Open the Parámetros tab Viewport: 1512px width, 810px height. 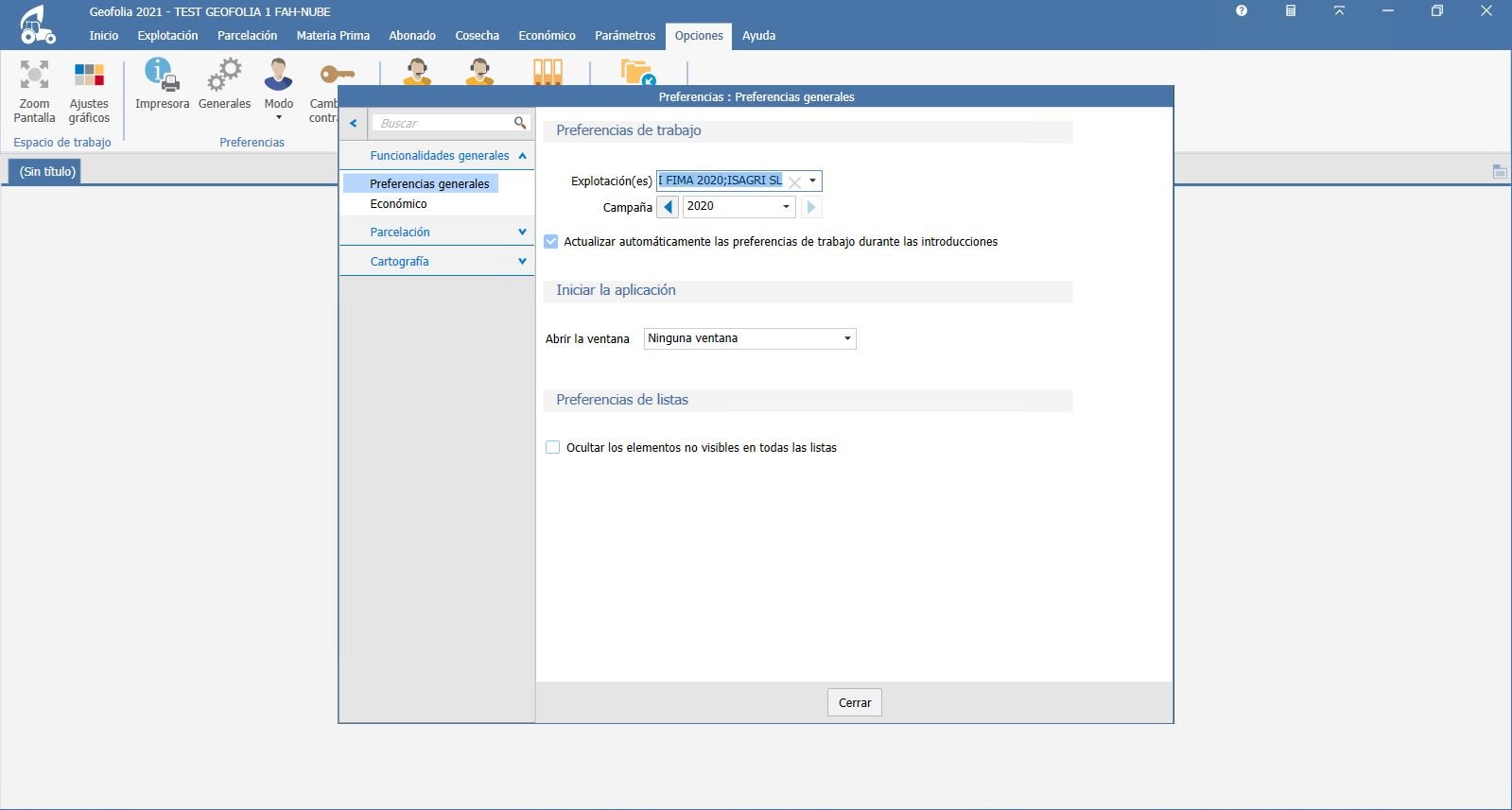tap(625, 36)
